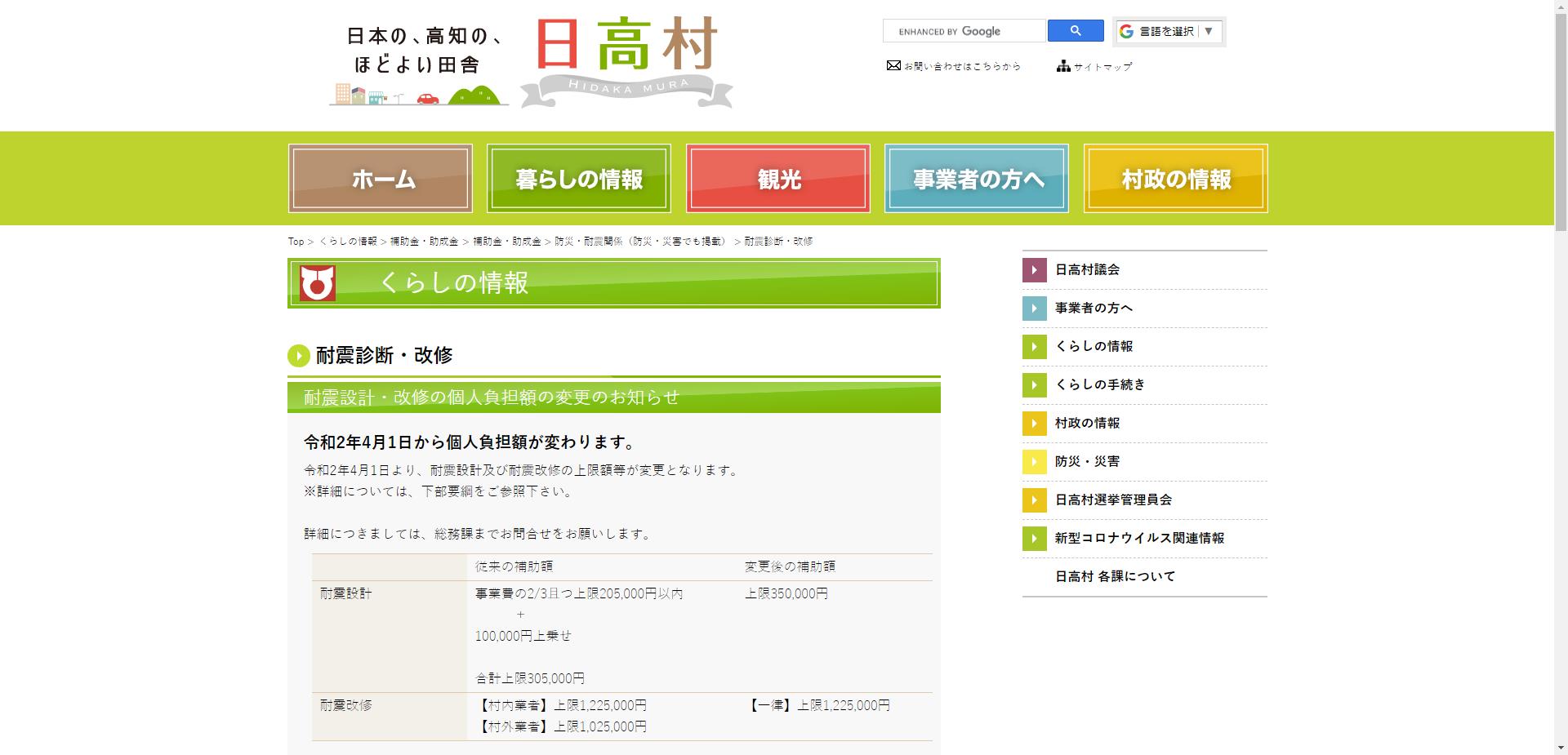Click the arrow icon next to 日高村選挙管理員会
Image resolution: width=1568 pixels, height=755 pixels.
[x=1034, y=500]
